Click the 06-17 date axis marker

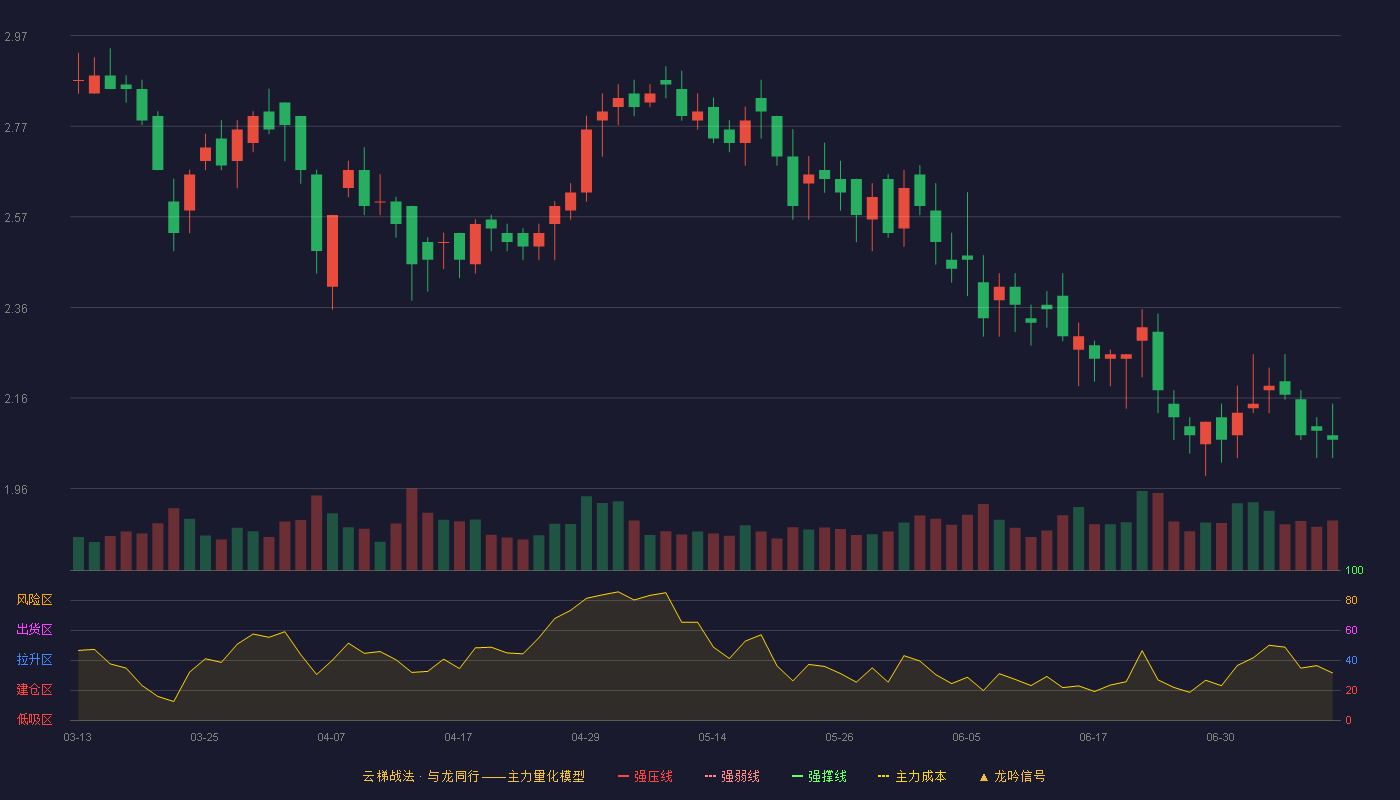(x=1093, y=737)
